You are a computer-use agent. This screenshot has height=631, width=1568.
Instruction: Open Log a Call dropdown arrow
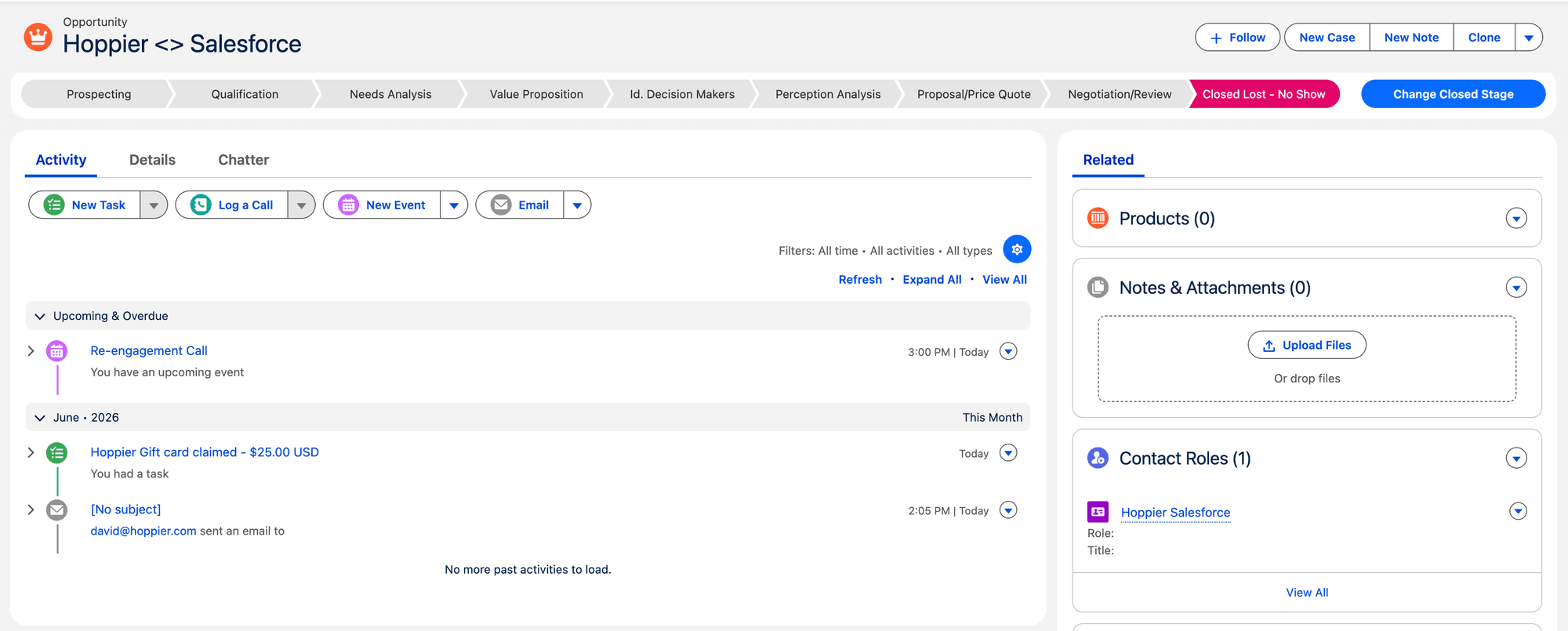pyautogui.click(x=301, y=205)
